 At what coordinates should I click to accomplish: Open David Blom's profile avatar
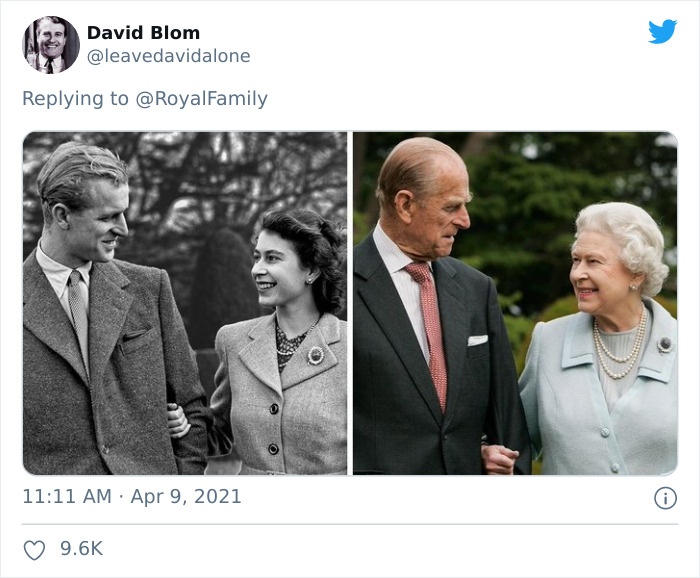(51, 45)
